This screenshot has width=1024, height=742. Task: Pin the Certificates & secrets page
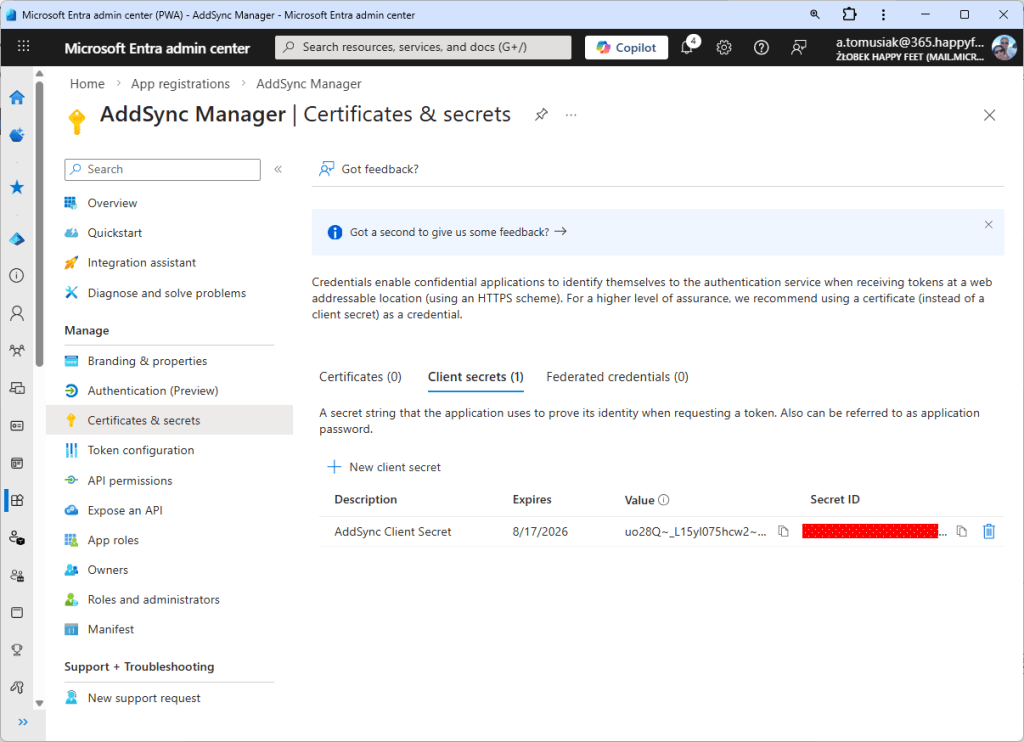point(541,115)
